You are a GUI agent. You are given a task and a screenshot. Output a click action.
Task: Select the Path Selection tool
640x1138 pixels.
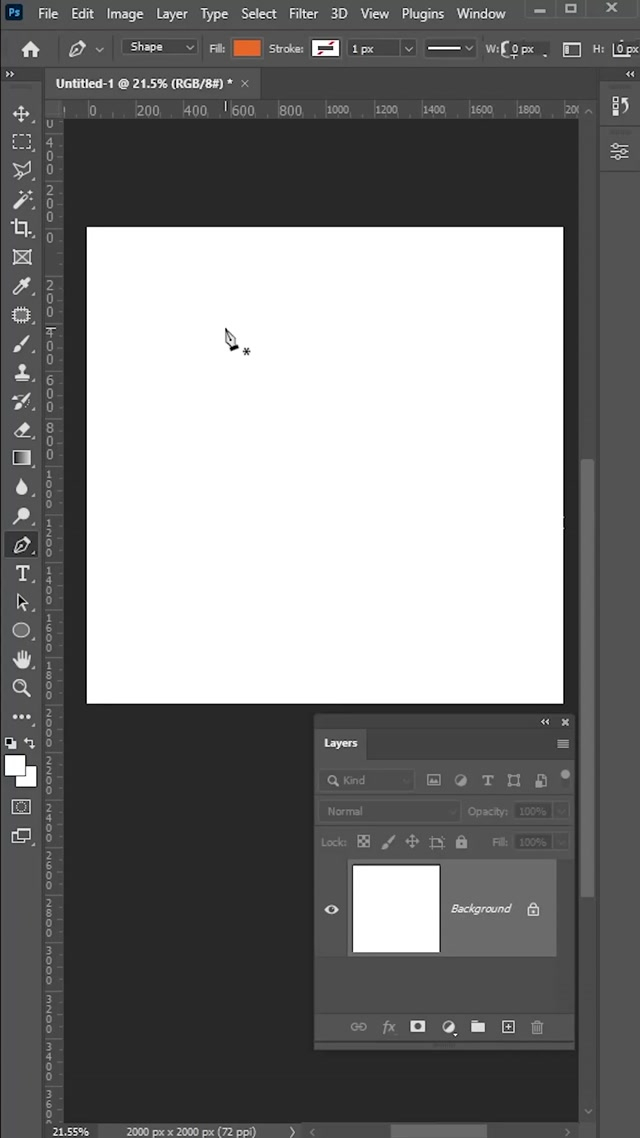pyautogui.click(x=22, y=602)
